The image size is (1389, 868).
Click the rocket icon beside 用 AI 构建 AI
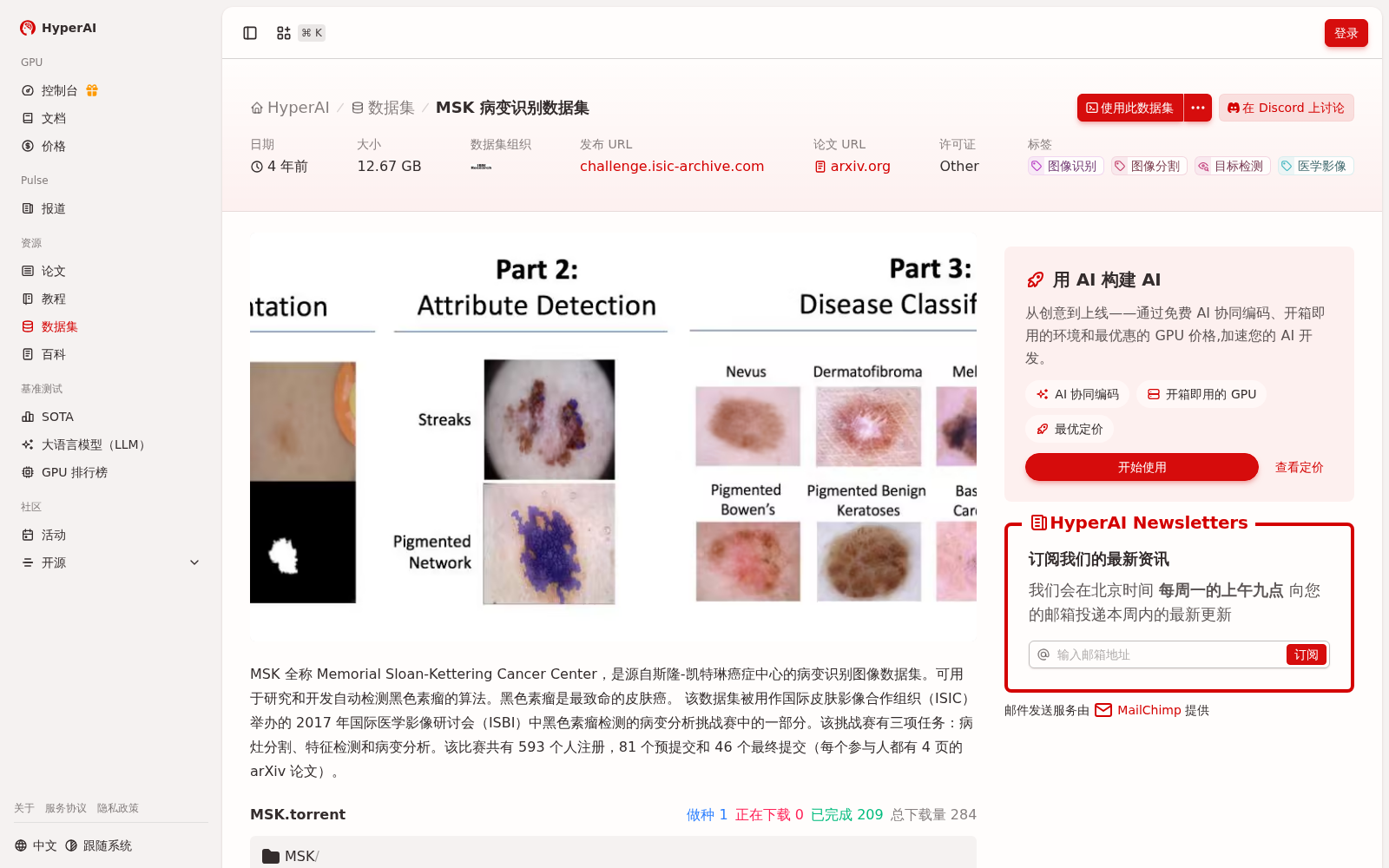pyautogui.click(x=1035, y=279)
